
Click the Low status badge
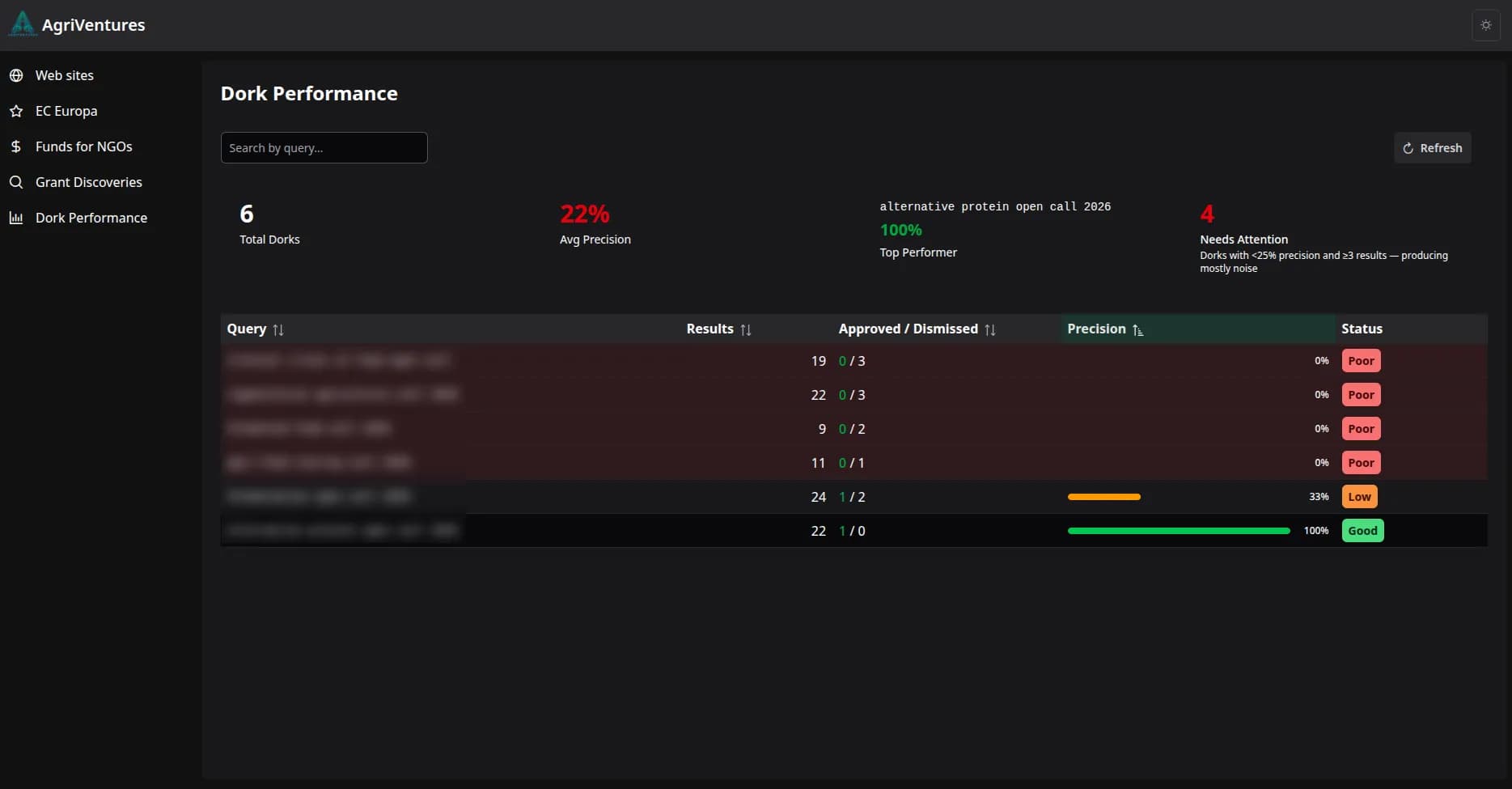tap(1359, 497)
